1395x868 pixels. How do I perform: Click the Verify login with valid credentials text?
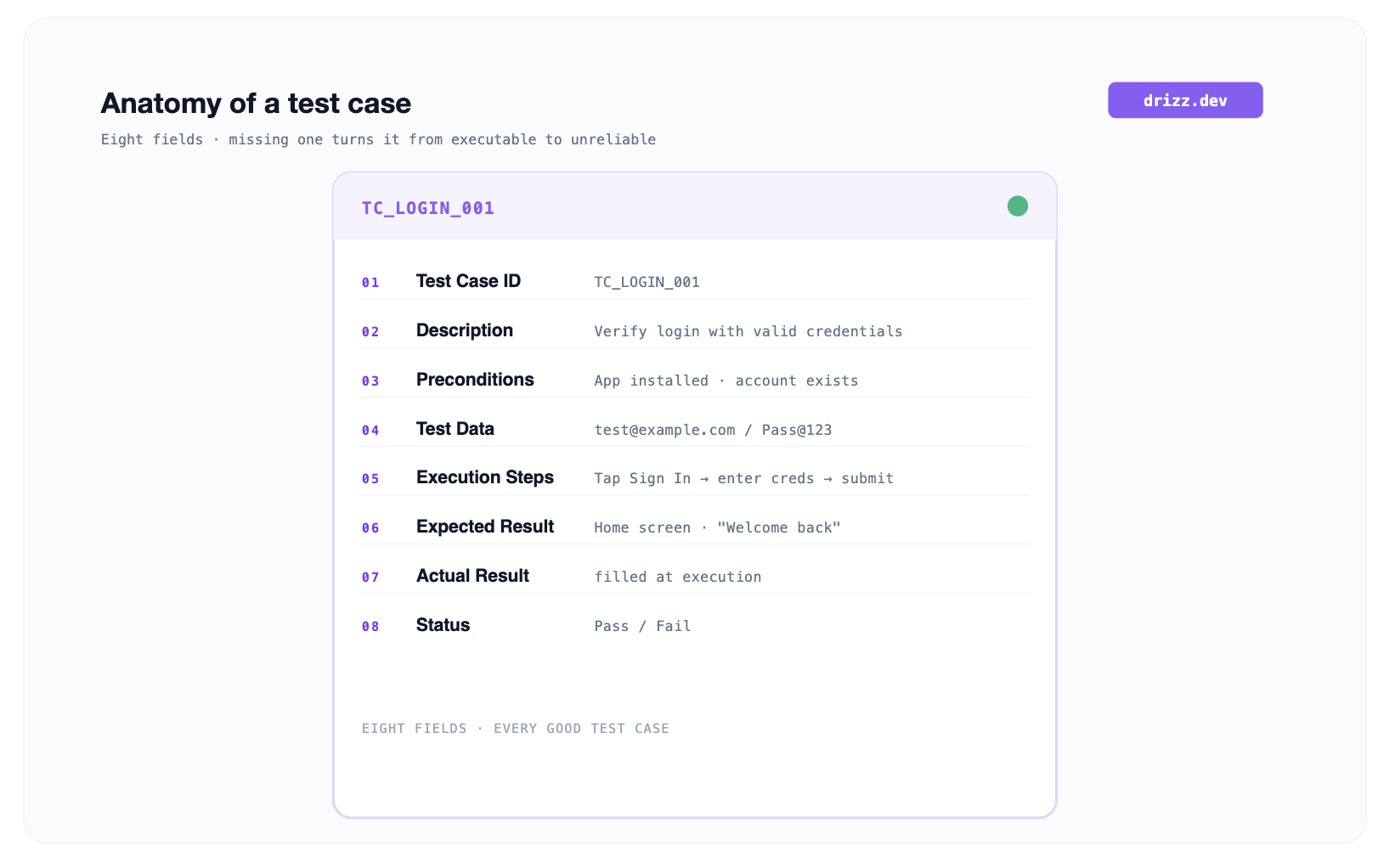tap(748, 331)
